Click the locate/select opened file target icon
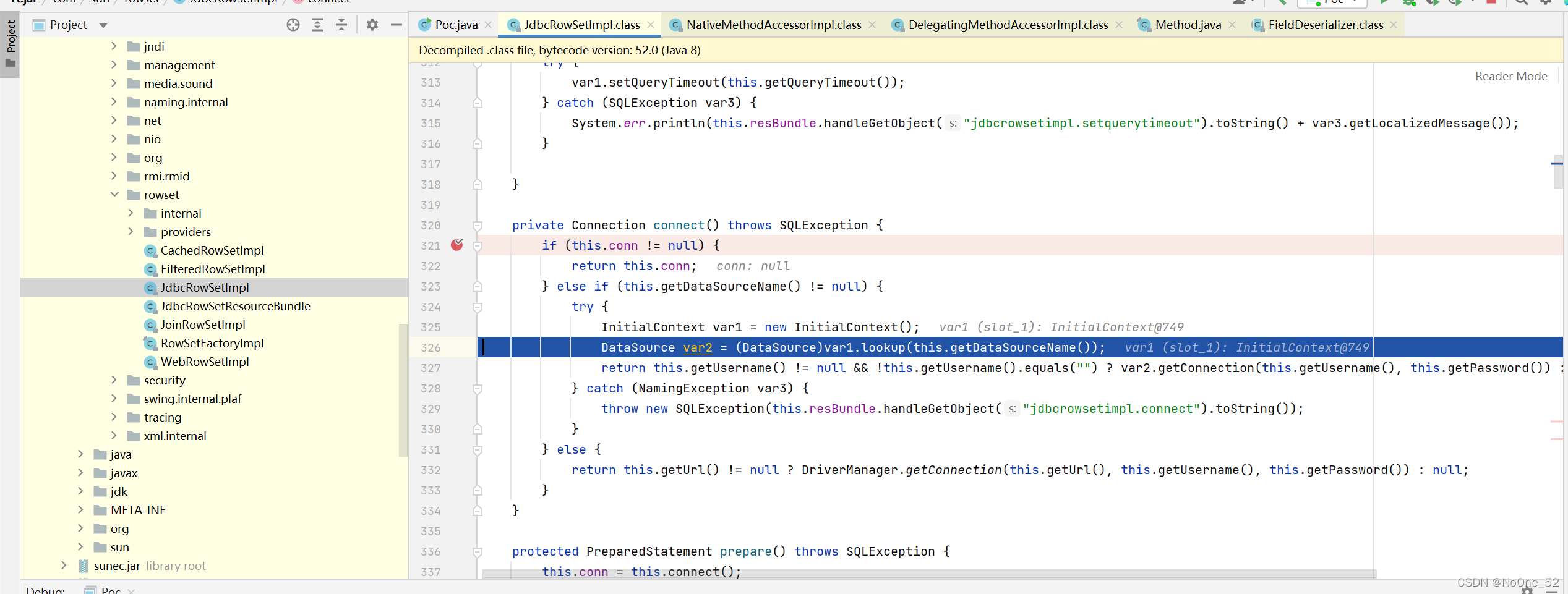 click(293, 25)
